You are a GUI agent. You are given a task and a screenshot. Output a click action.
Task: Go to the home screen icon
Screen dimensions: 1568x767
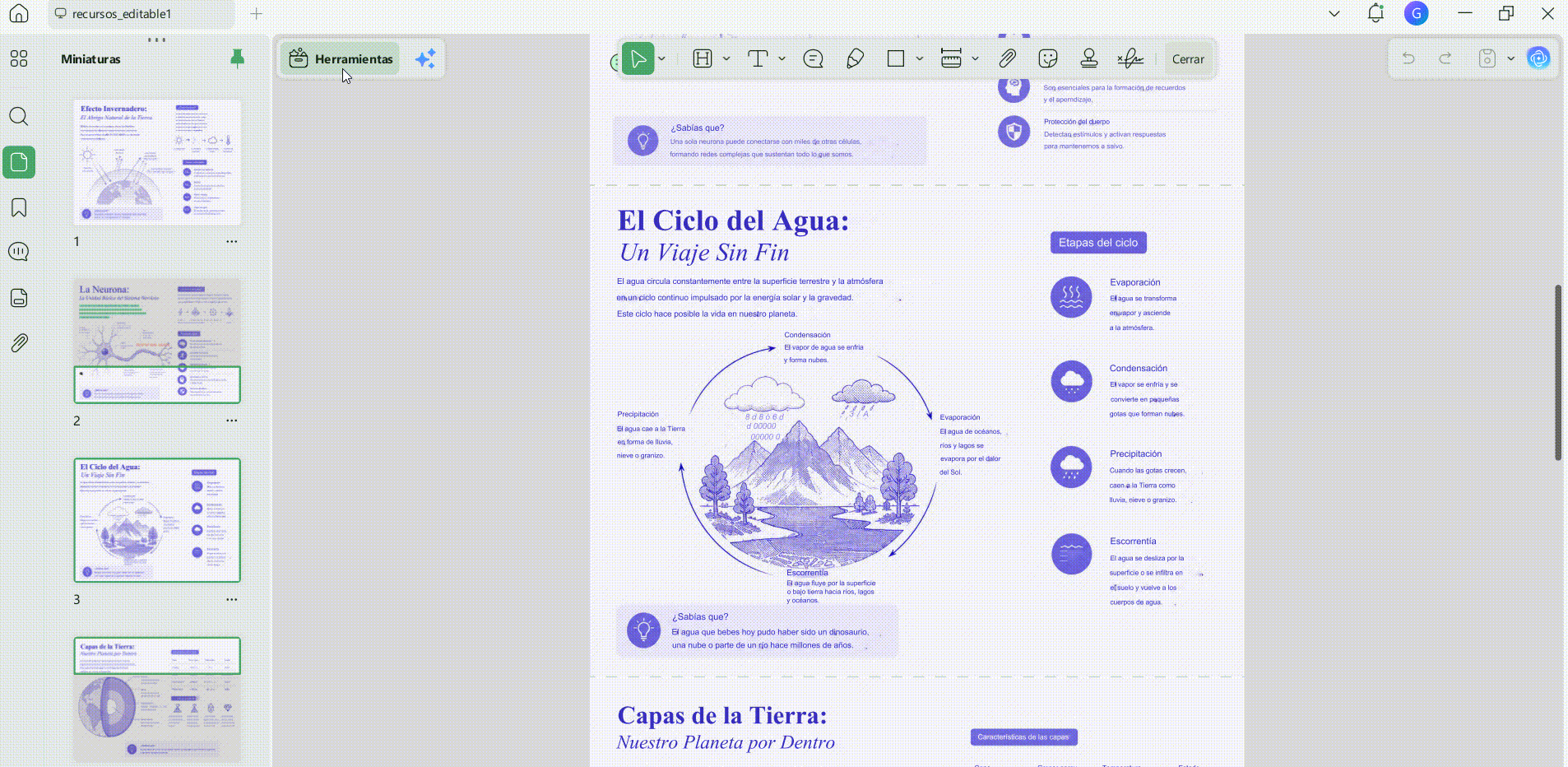(19, 14)
